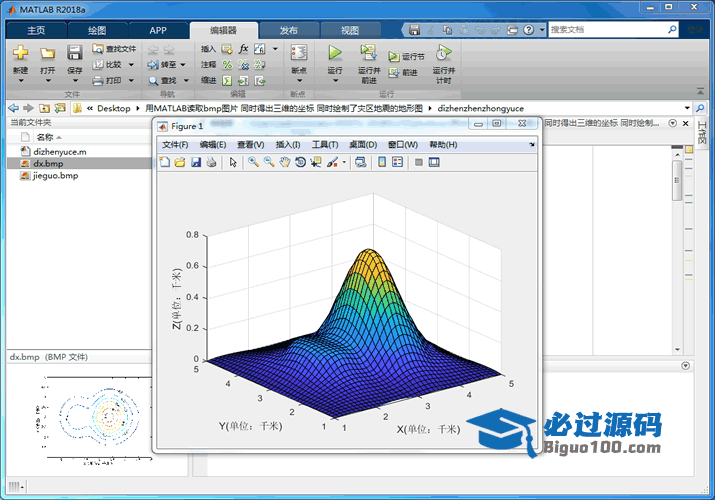
Task: Click the 运行节 (Run Section) button
Action: (406, 57)
